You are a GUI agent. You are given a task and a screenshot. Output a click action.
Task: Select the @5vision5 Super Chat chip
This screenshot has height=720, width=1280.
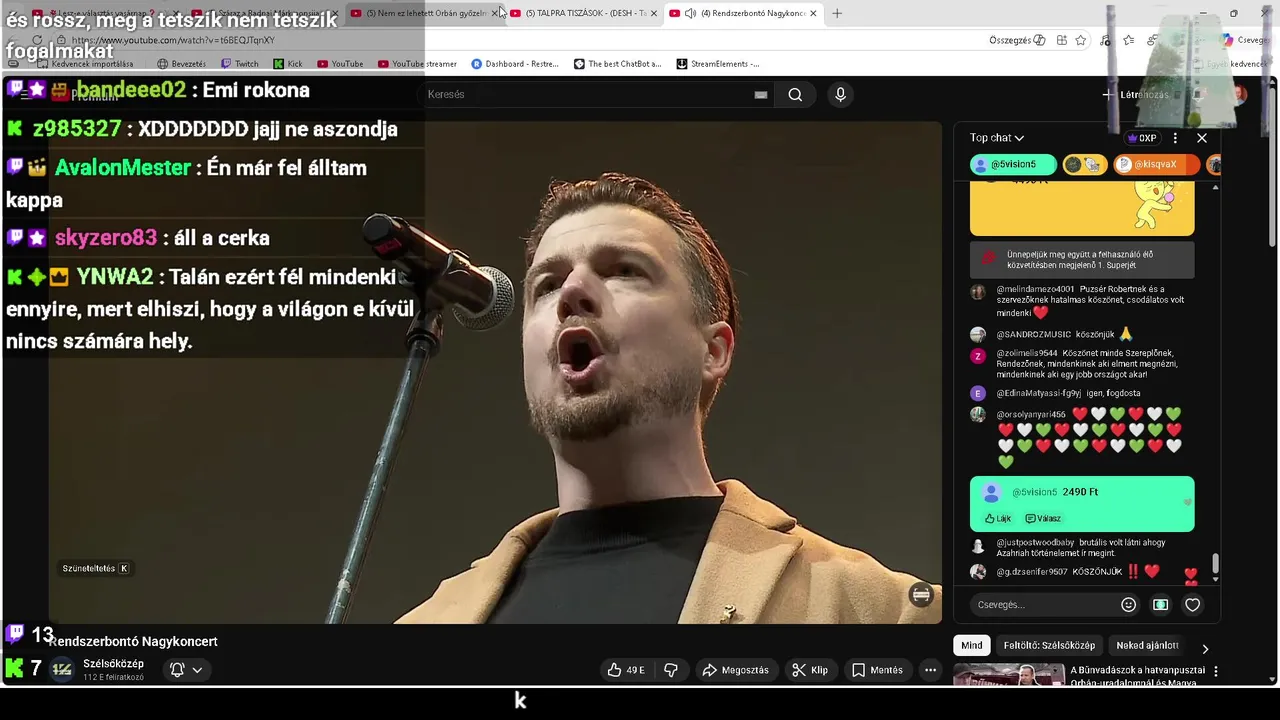(x=1013, y=164)
